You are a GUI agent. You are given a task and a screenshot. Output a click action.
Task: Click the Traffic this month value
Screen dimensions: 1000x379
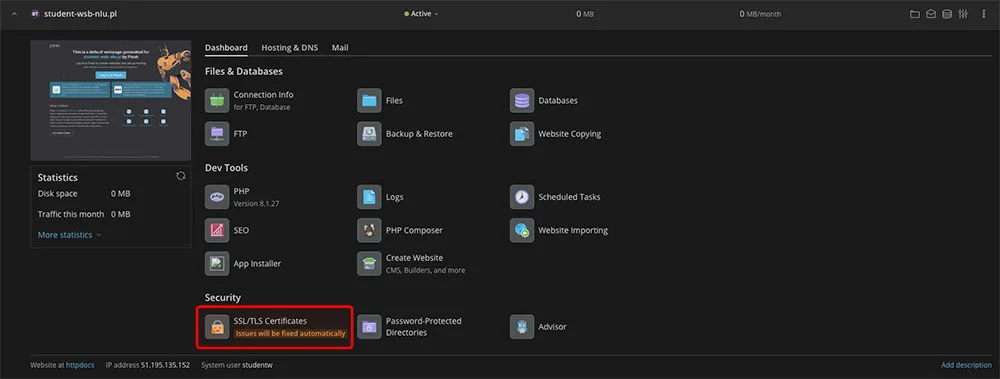[121, 214]
